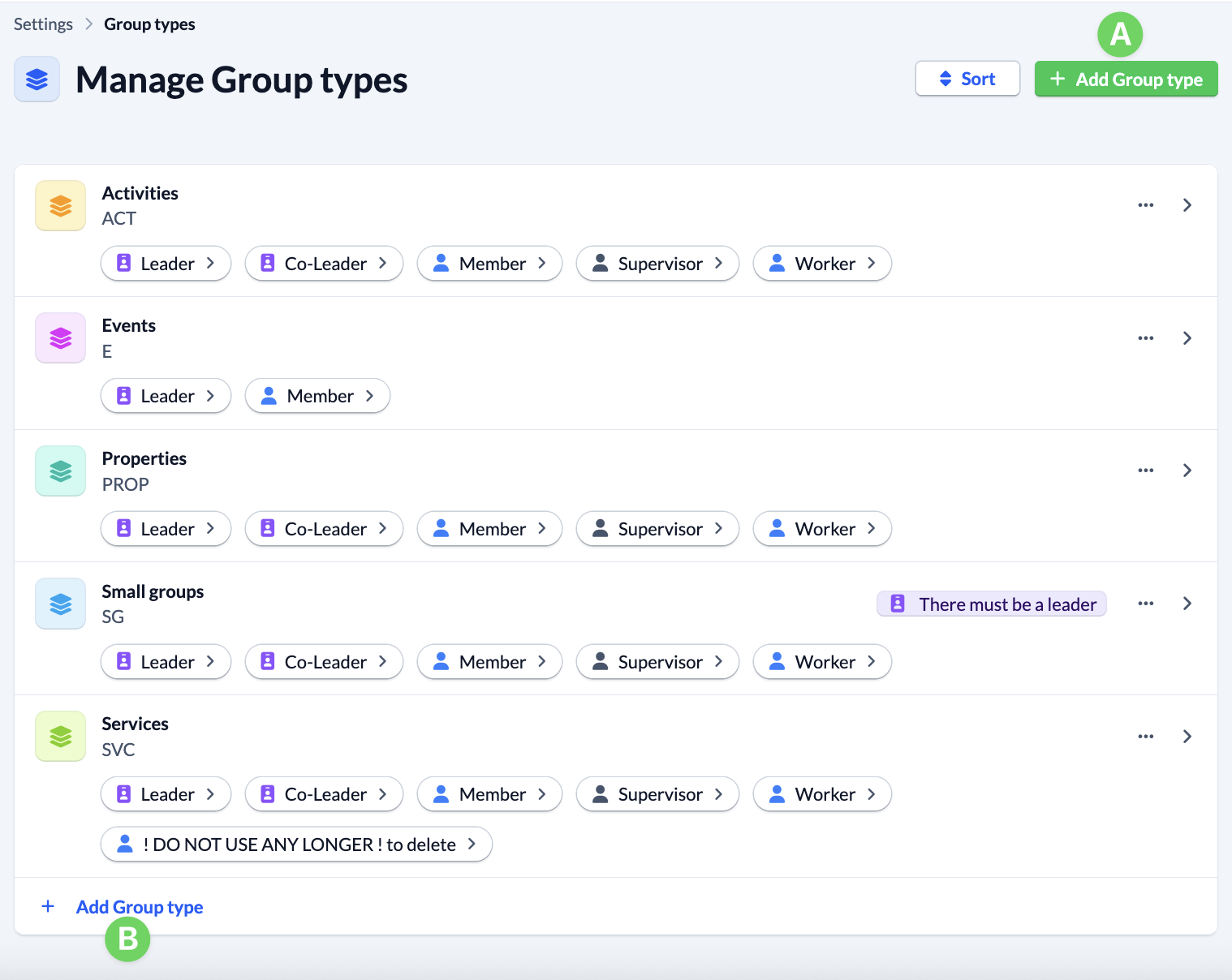Expand the Properties row chevron
Viewport: 1232px width, 980px height.
click(1187, 471)
